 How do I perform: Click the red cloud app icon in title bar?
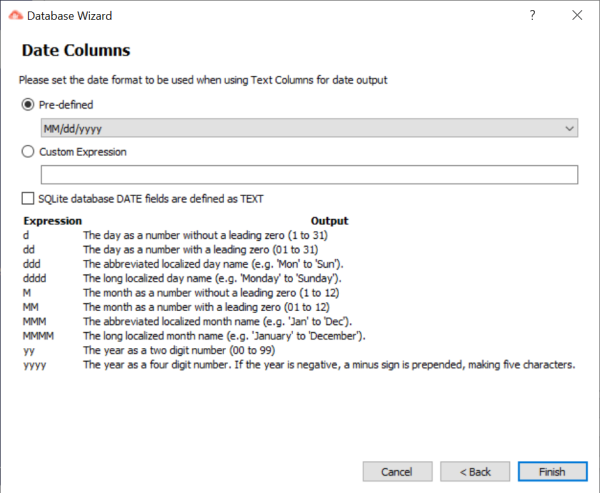16,15
